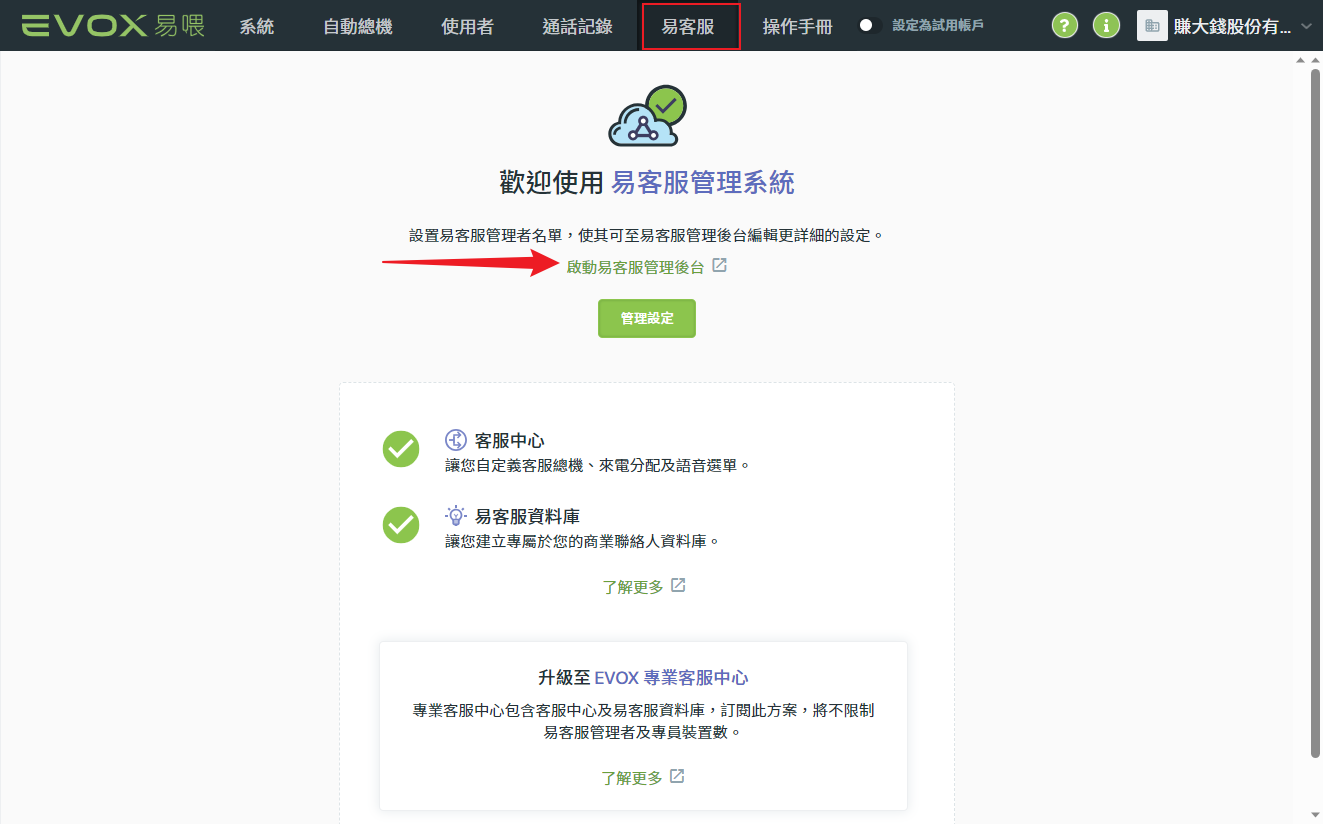Open the 通話記錄 menu
The image size is (1323, 824).
tap(577, 27)
